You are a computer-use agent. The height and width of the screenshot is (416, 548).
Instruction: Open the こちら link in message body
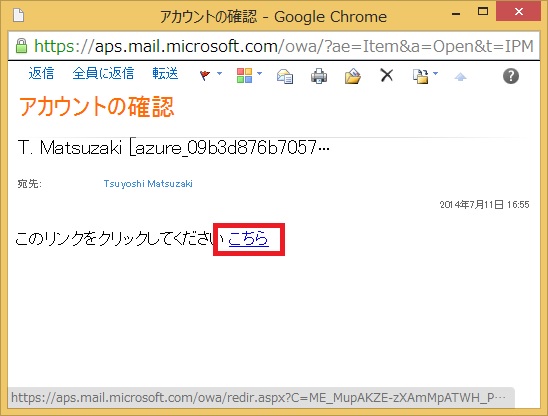[248, 239]
